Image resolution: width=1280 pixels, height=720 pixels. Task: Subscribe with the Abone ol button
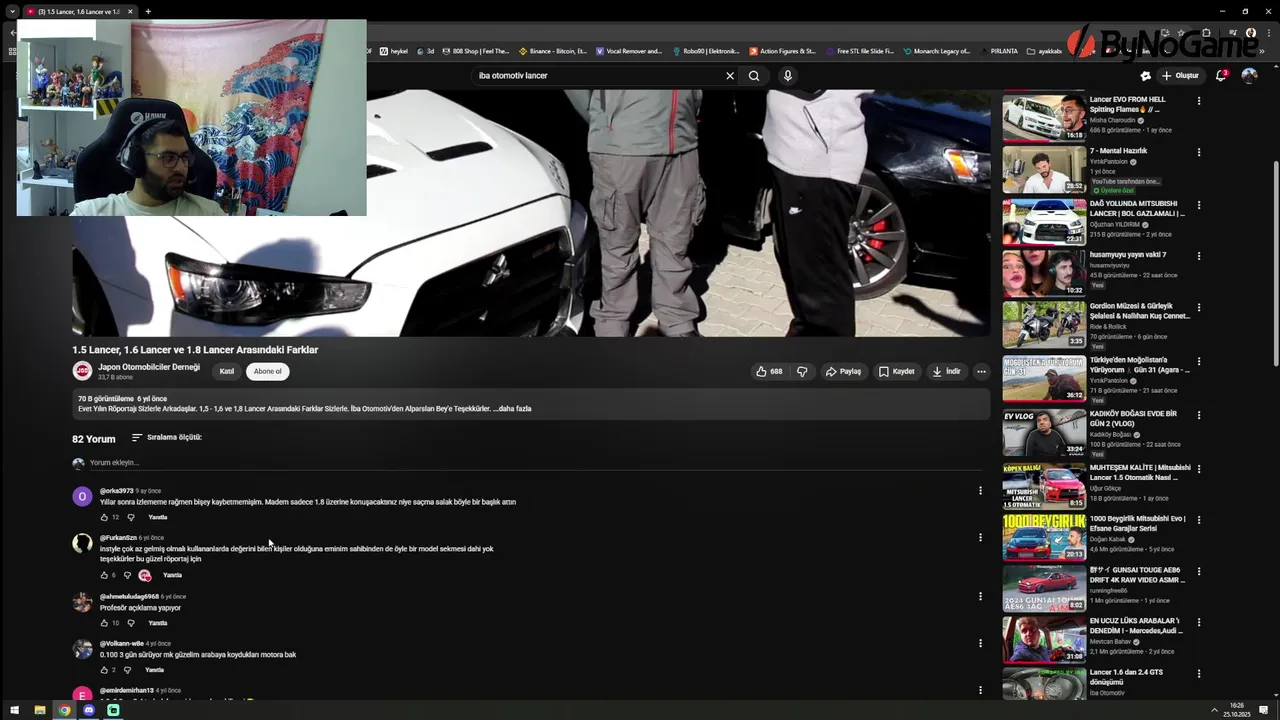(267, 371)
